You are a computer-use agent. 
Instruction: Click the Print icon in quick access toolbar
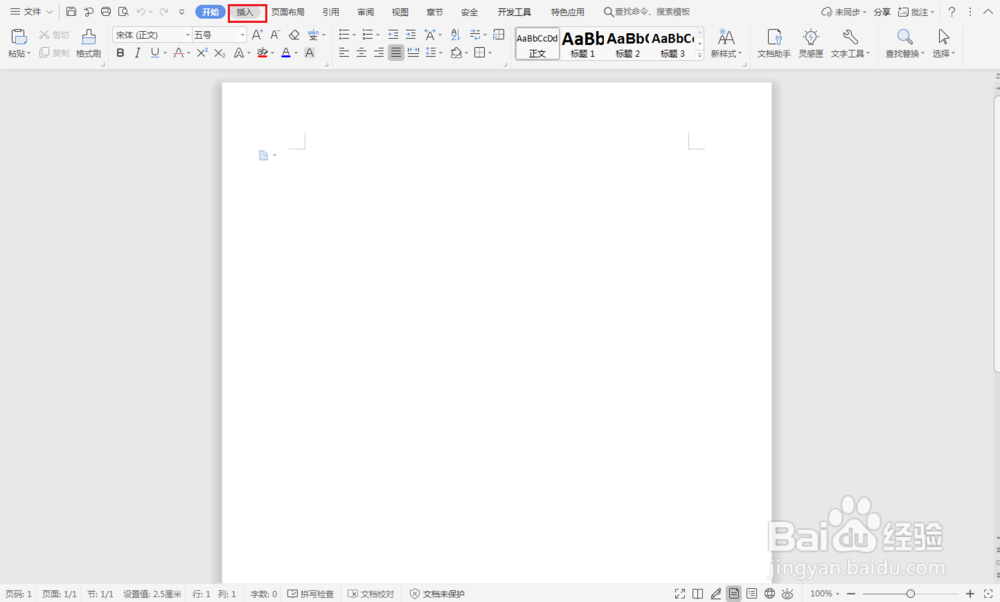tap(106, 11)
